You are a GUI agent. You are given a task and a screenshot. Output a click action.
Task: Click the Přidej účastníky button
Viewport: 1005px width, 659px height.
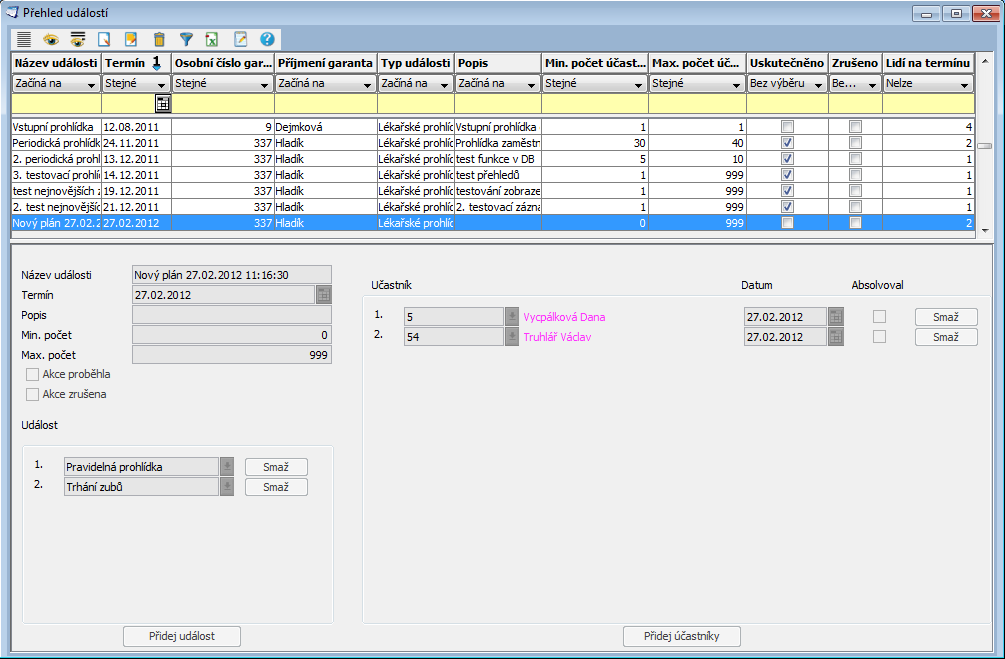click(682, 636)
